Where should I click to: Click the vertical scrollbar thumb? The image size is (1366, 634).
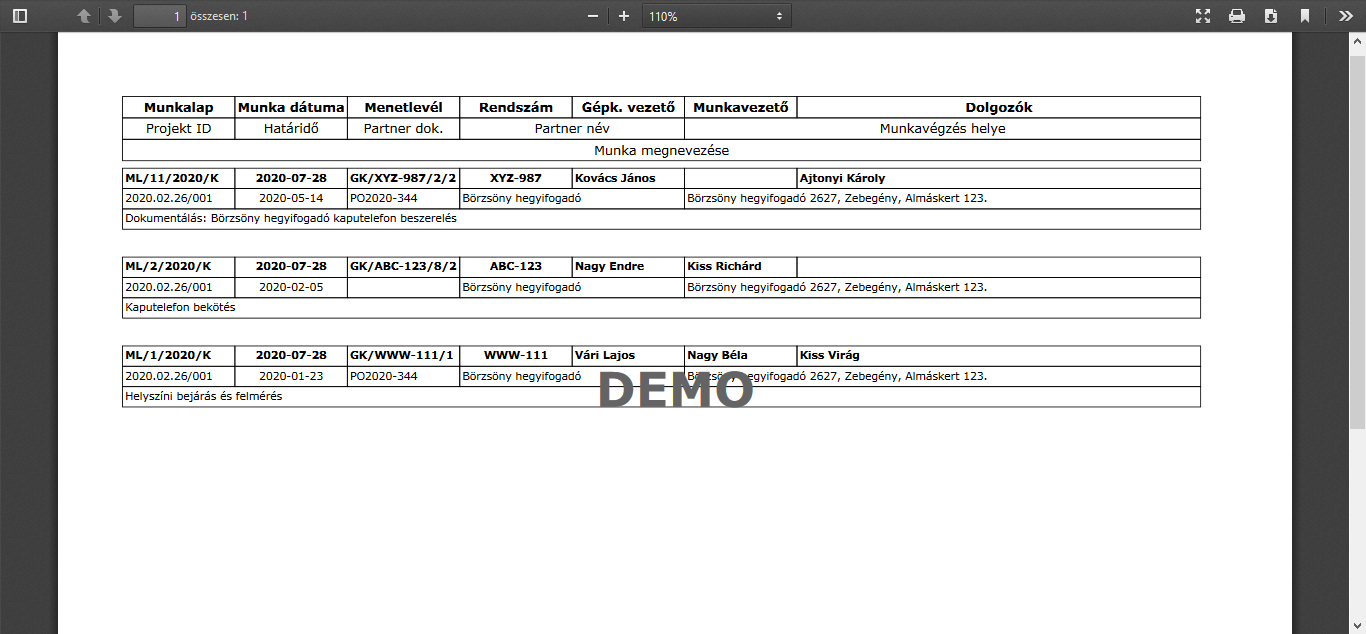1357,240
